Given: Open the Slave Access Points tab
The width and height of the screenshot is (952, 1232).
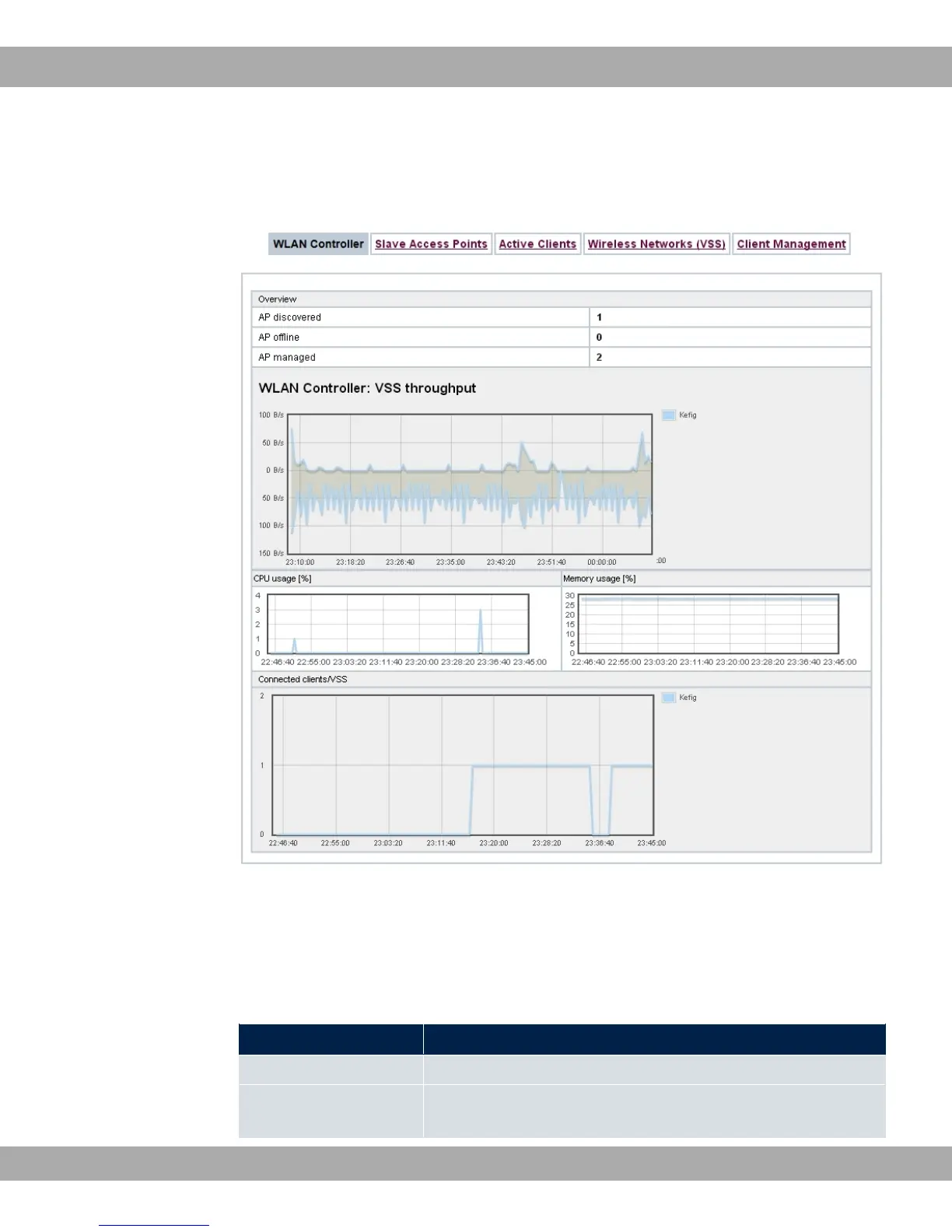Looking at the screenshot, I should (431, 244).
